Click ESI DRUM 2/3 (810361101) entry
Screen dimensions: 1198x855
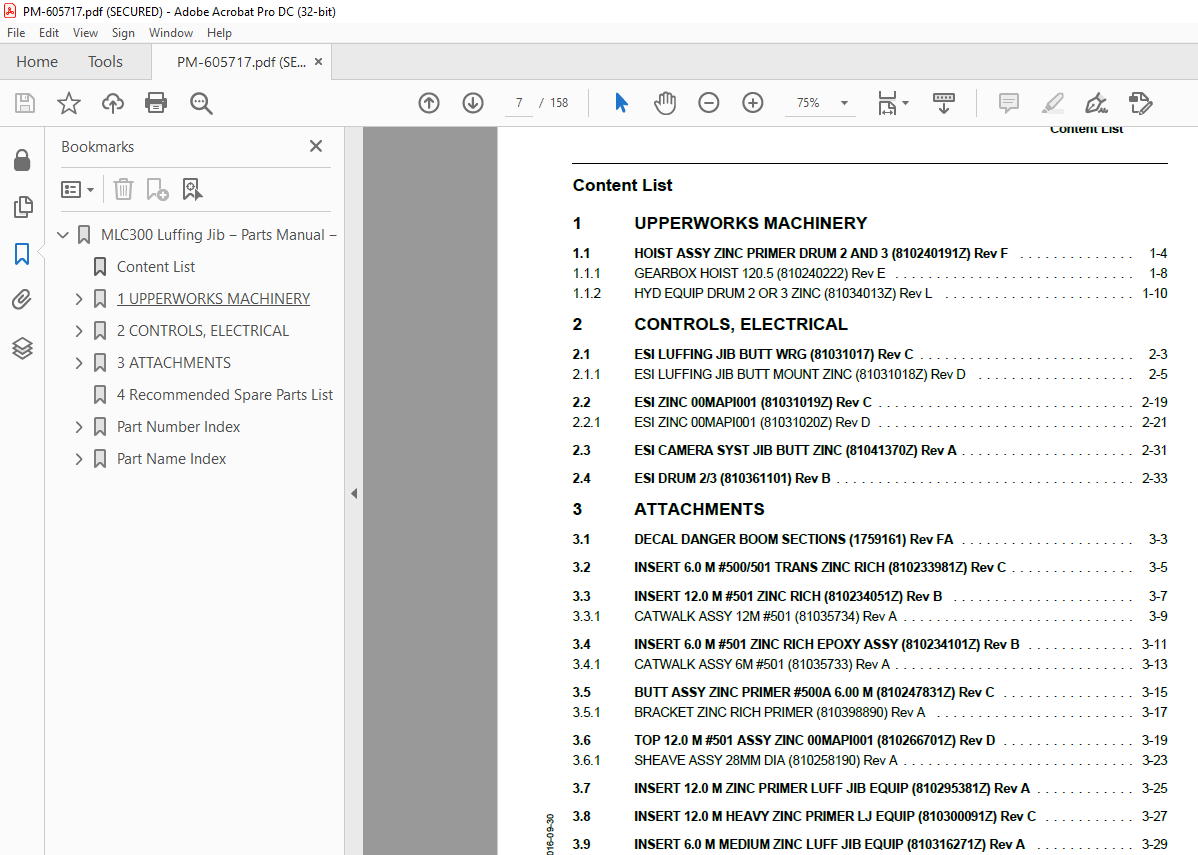pyautogui.click(x=732, y=478)
